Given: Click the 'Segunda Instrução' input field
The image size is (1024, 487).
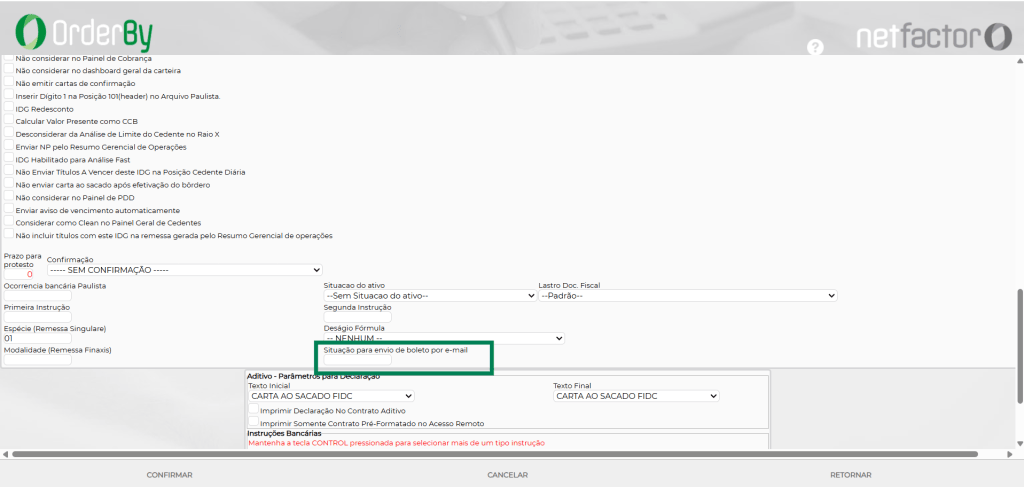Looking at the screenshot, I should (x=358, y=317).
